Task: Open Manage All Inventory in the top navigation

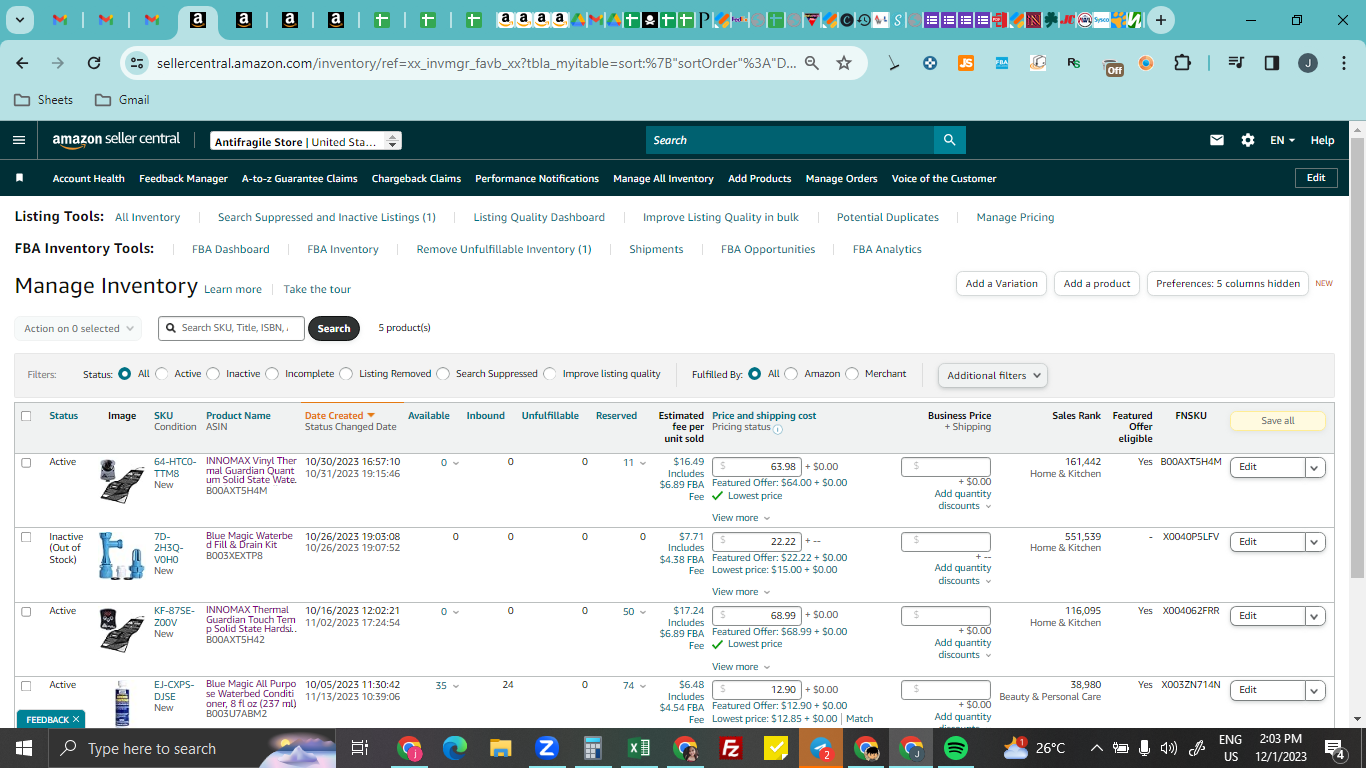Action: (663, 178)
